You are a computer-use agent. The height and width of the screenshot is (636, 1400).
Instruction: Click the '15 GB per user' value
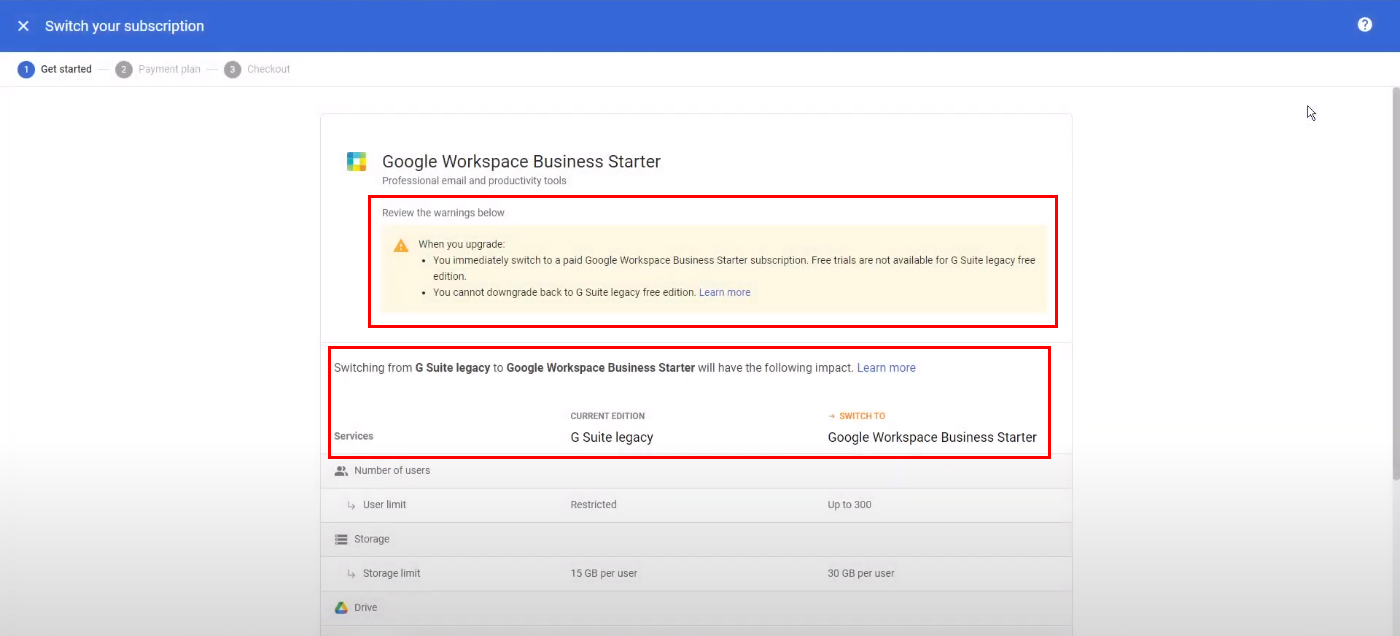pos(604,574)
